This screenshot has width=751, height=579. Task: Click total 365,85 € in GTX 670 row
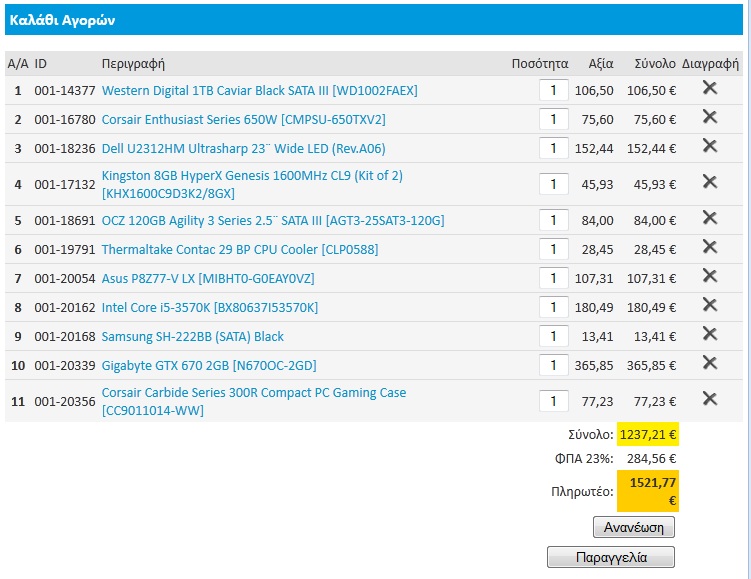tap(651, 365)
